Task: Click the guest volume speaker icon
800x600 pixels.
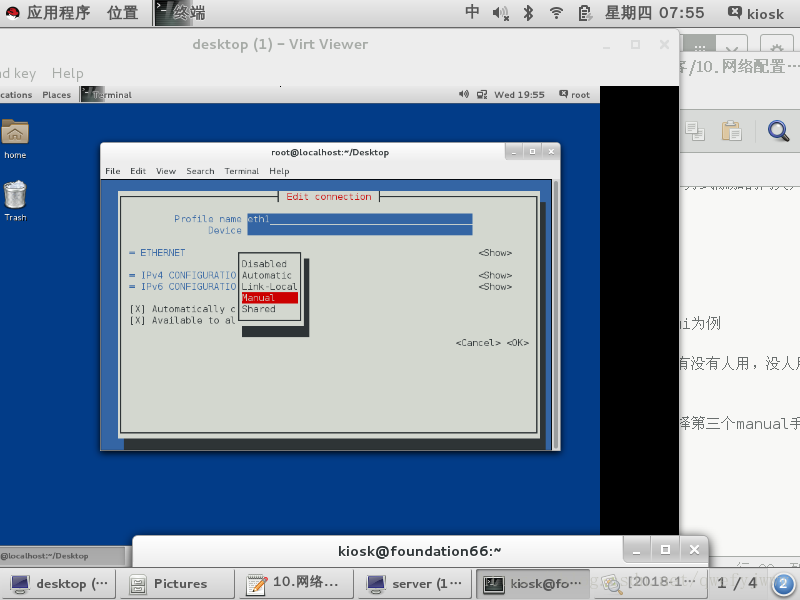Action: (x=464, y=94)
